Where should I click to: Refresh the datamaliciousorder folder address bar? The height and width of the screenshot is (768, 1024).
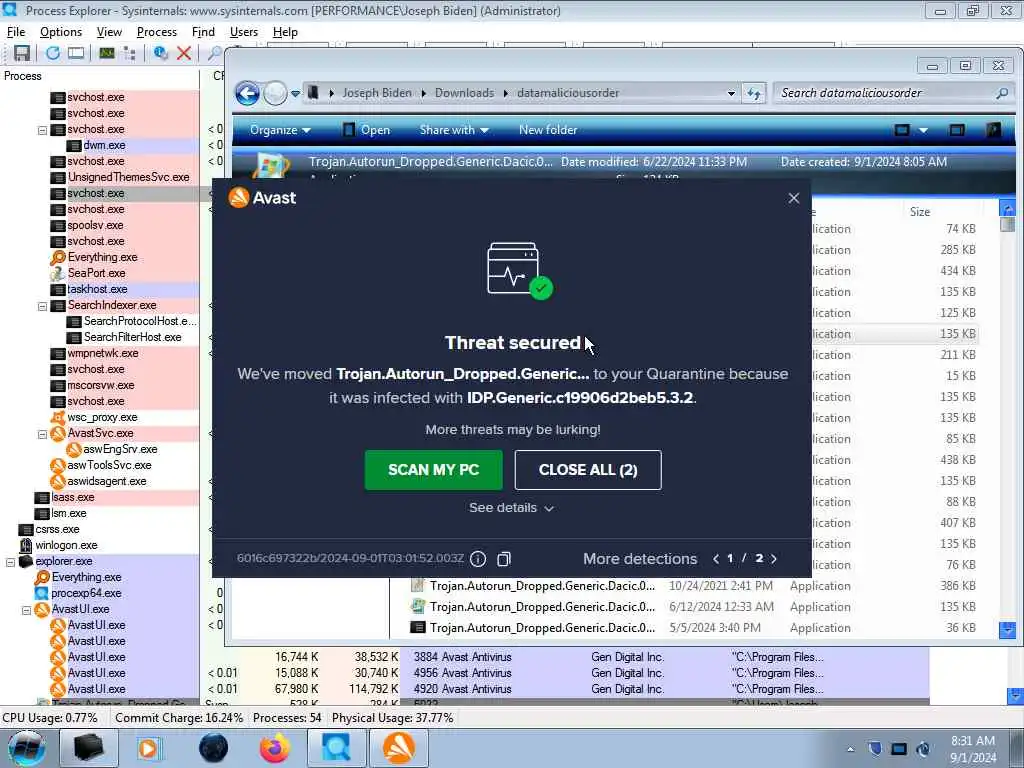coord(754,93)
